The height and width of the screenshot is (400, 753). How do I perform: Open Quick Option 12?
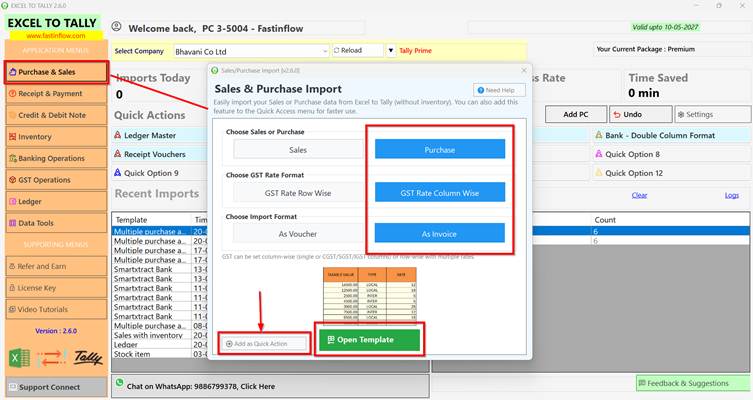click(x=672, y=173)
